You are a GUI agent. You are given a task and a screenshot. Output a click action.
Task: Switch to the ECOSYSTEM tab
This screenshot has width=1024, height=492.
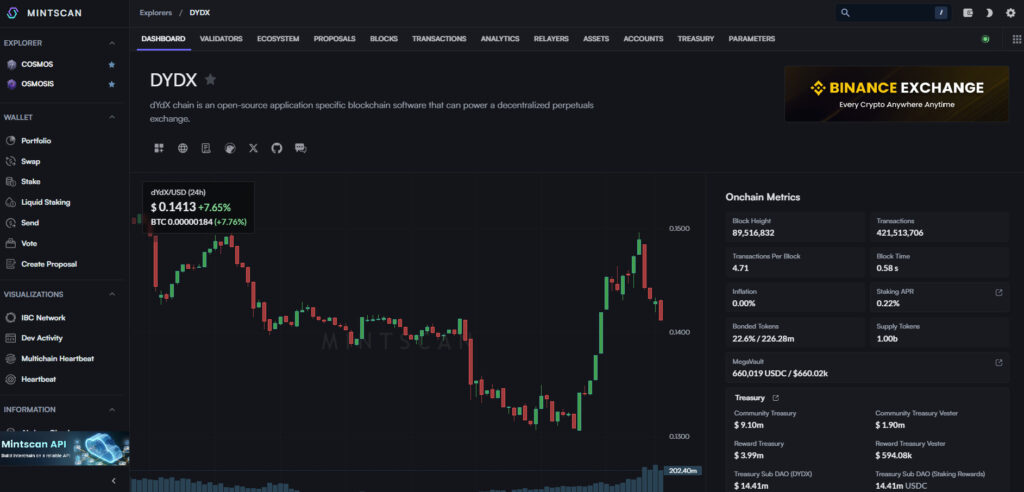278,39
